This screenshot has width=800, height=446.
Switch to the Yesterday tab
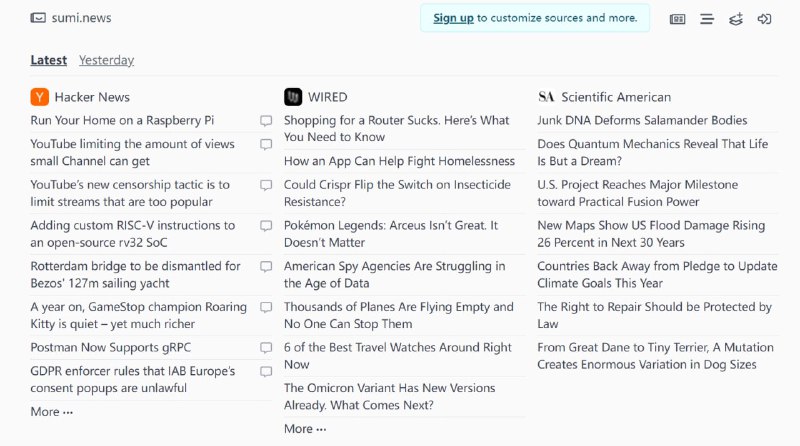106,60
